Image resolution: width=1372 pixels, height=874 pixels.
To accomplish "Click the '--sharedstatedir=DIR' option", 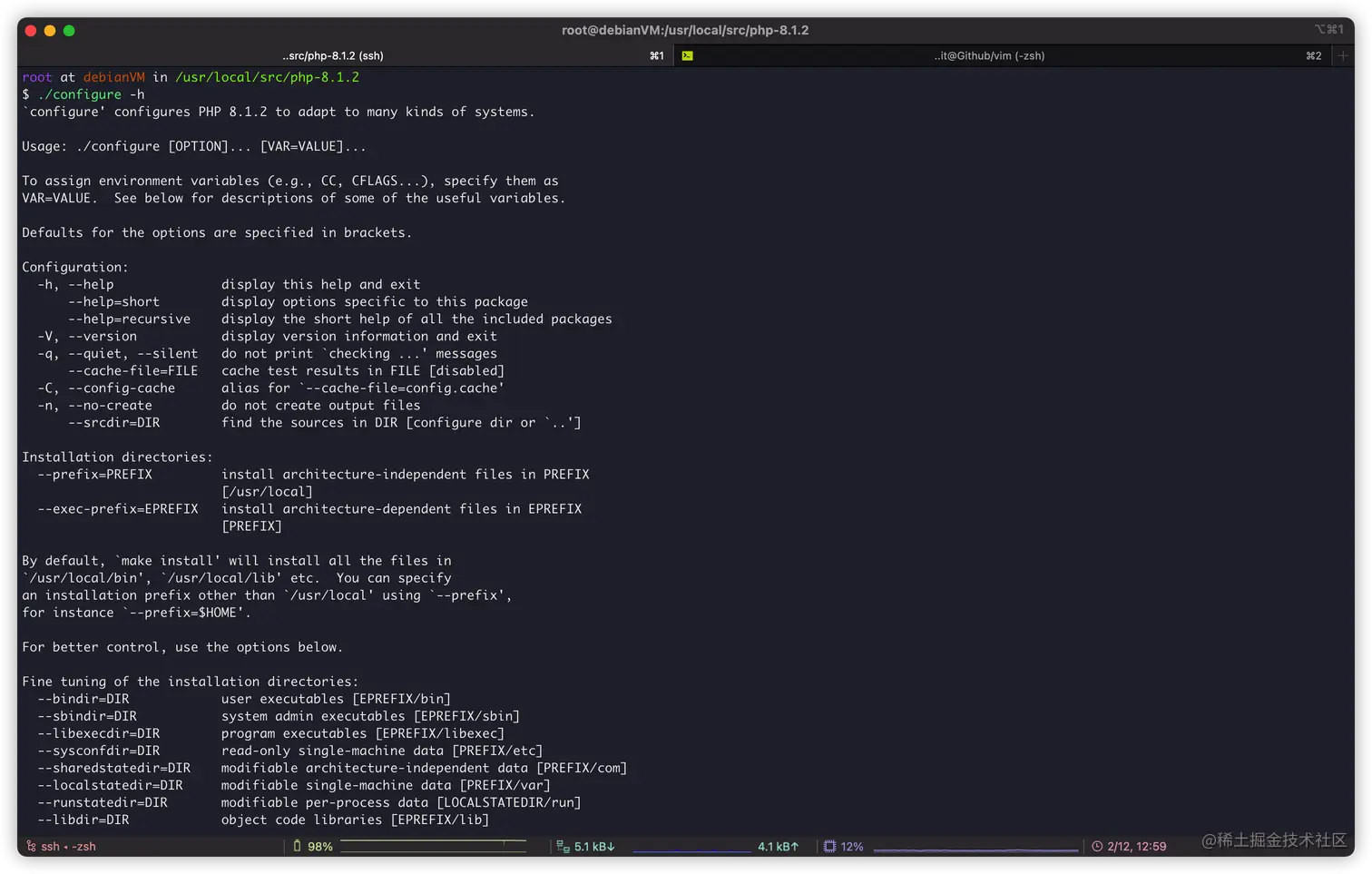I will pyautogui.click(x=114, y=767).
